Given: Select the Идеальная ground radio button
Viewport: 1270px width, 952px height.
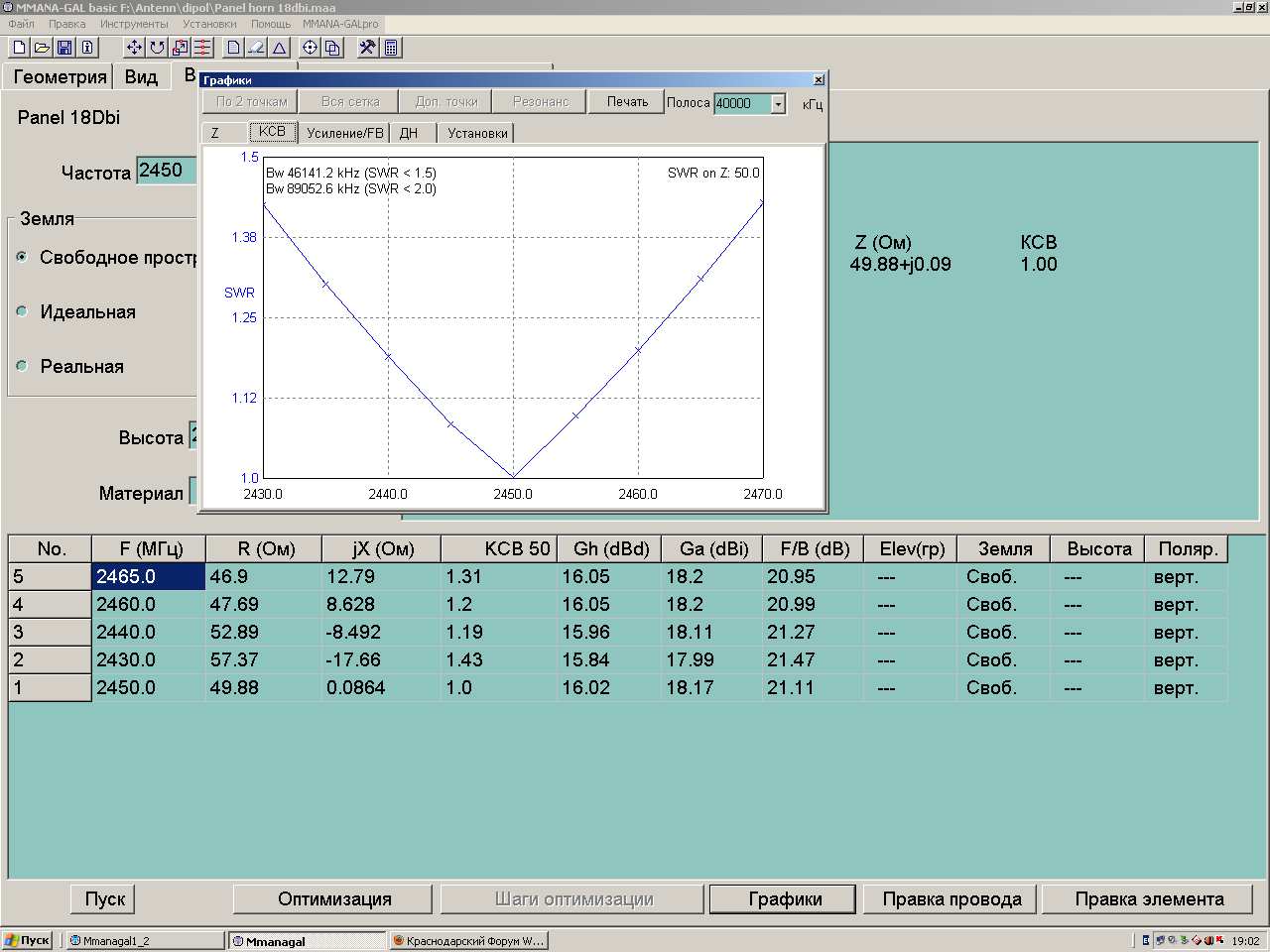Looking at the screenshot, I should 22,311.
